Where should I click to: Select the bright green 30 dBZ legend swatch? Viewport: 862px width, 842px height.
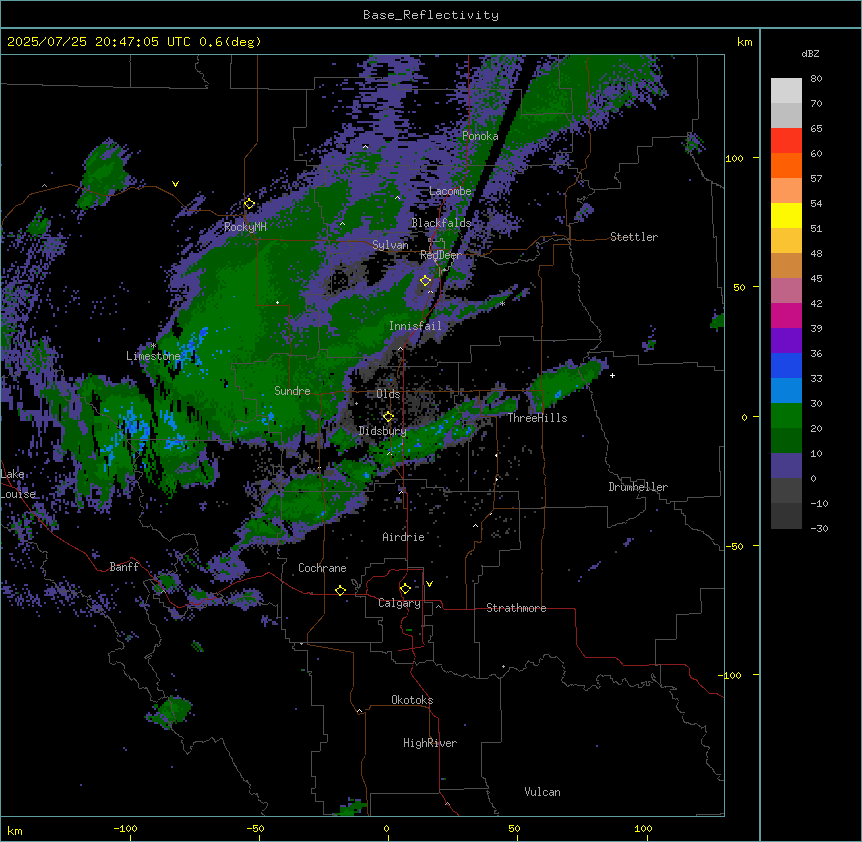coord(786,416)
